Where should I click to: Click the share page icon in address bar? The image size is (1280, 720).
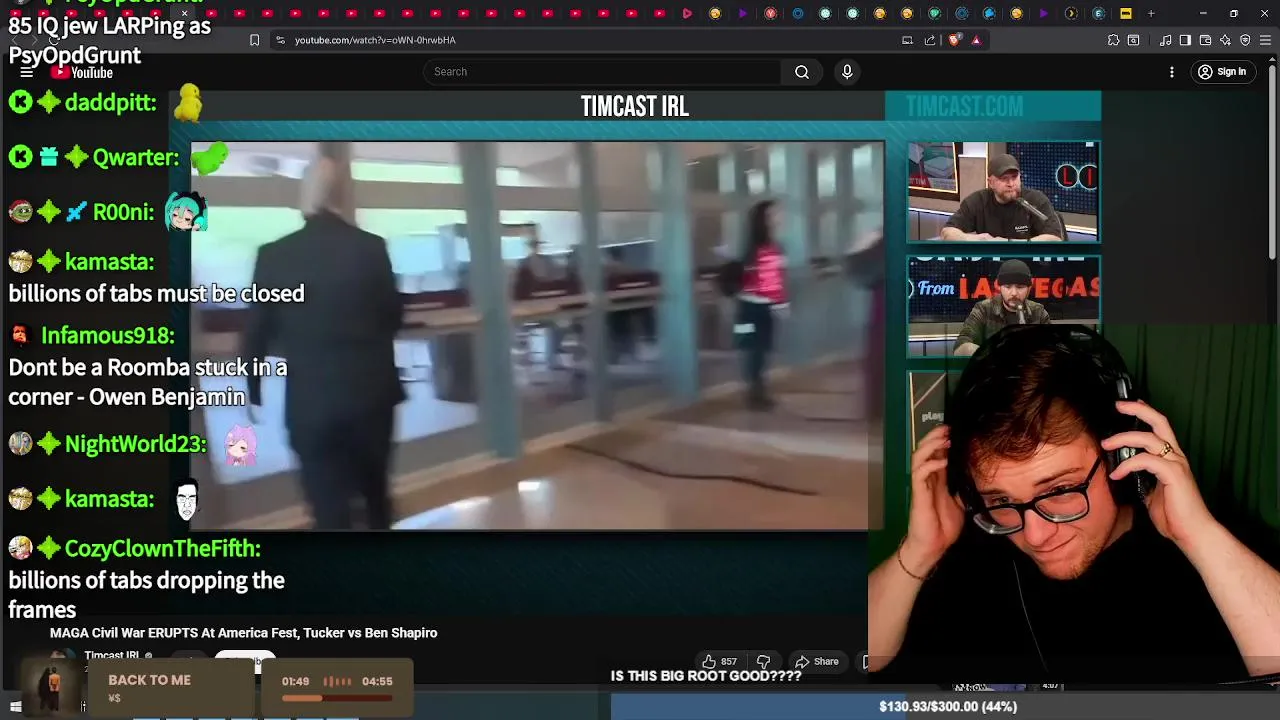coord(930,40)
